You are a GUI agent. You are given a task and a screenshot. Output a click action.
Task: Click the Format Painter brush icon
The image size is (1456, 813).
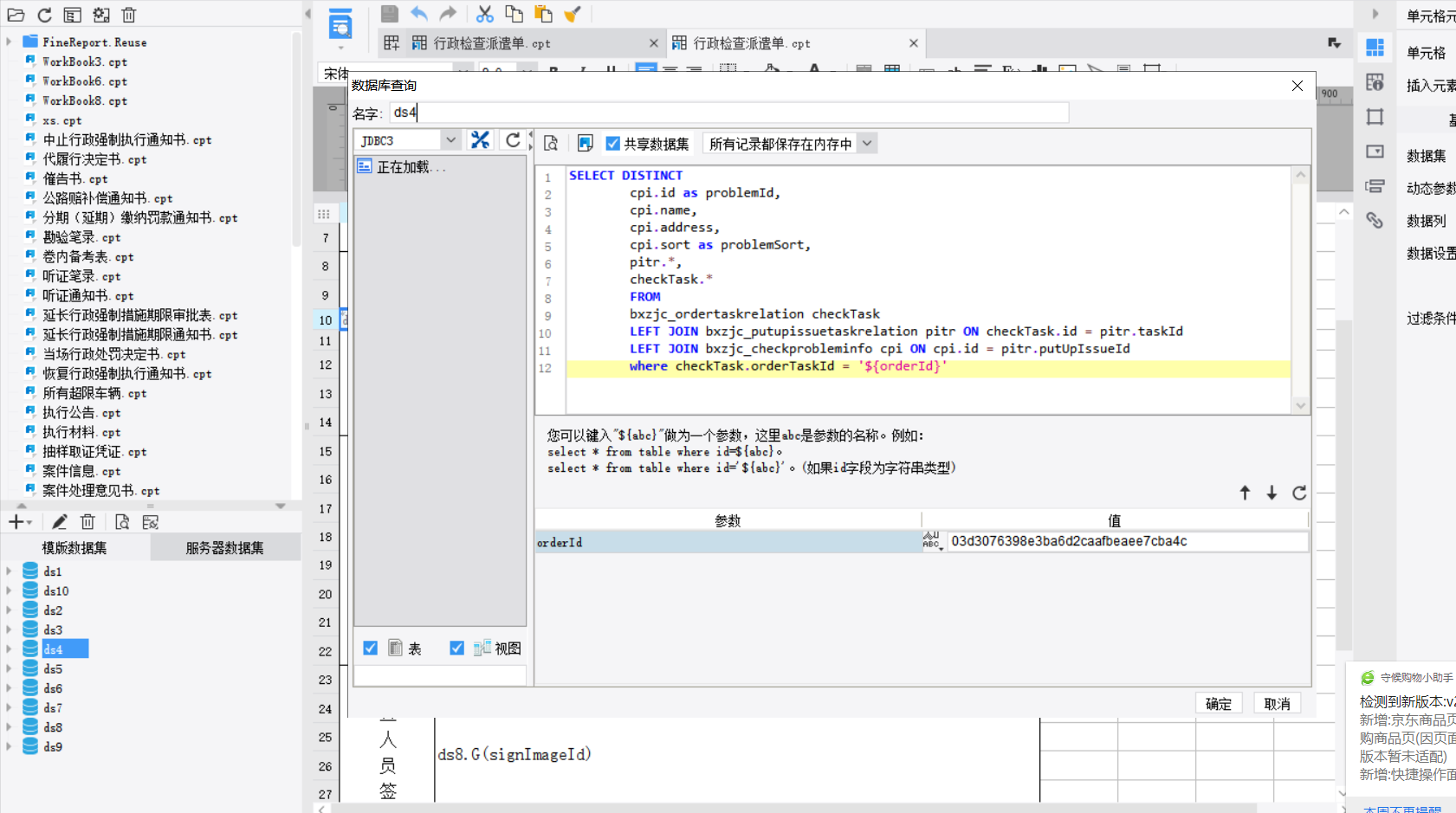[x=573, y=14]
